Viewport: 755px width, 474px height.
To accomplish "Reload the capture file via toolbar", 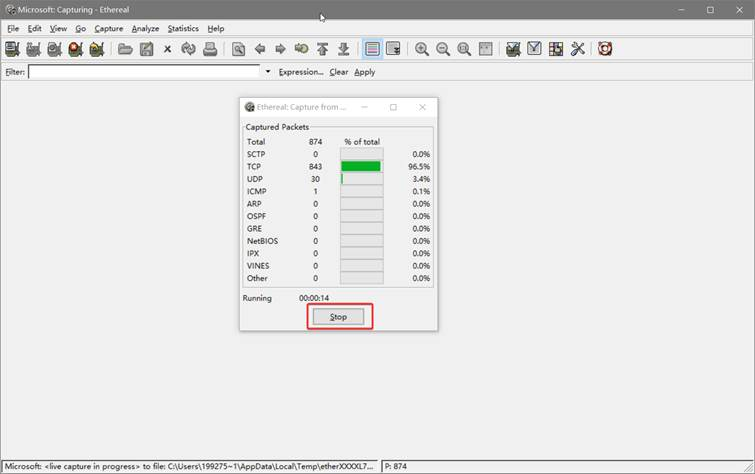I will coord(188,49).
